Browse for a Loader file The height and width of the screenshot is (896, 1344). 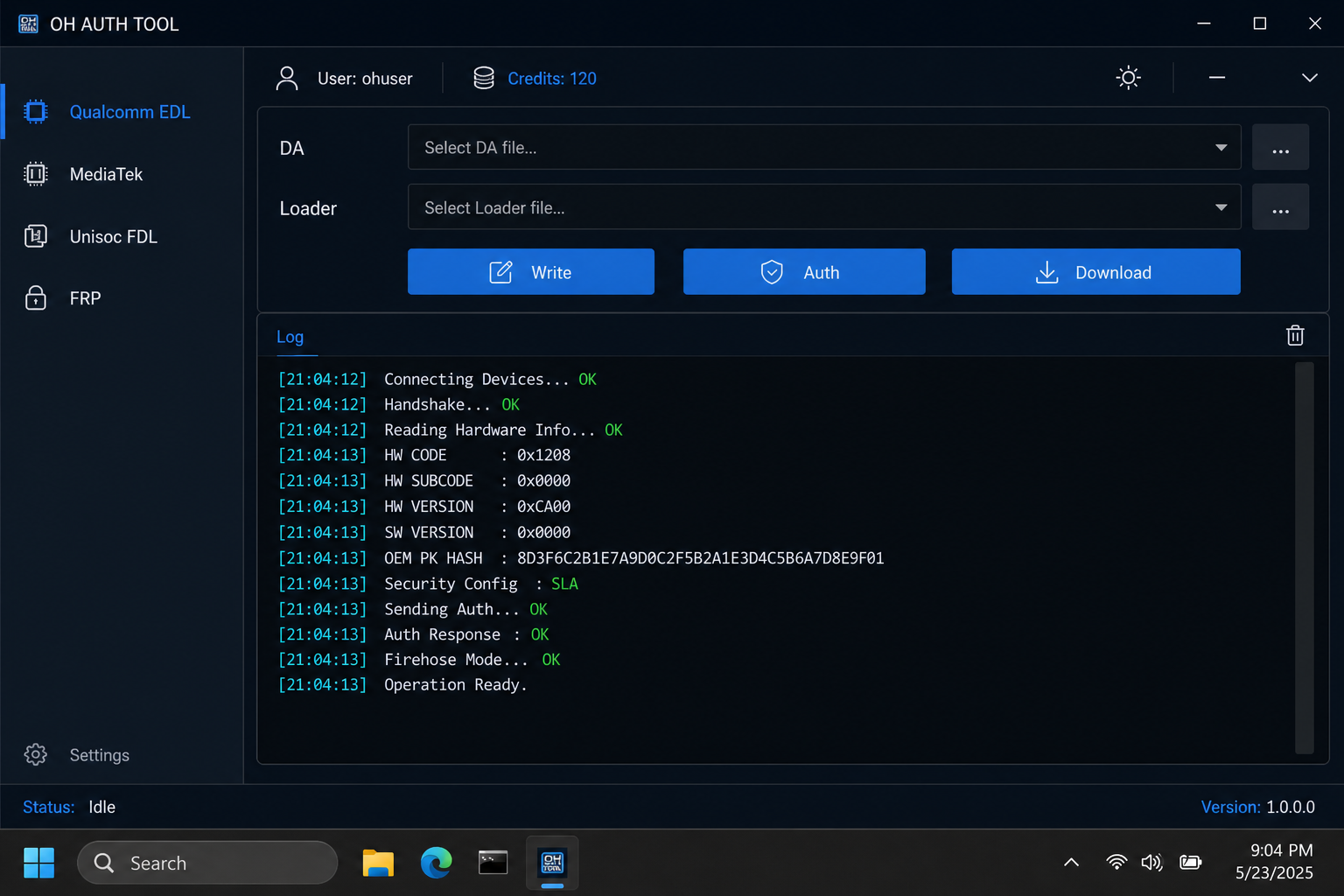click(x=1281, y=207)
